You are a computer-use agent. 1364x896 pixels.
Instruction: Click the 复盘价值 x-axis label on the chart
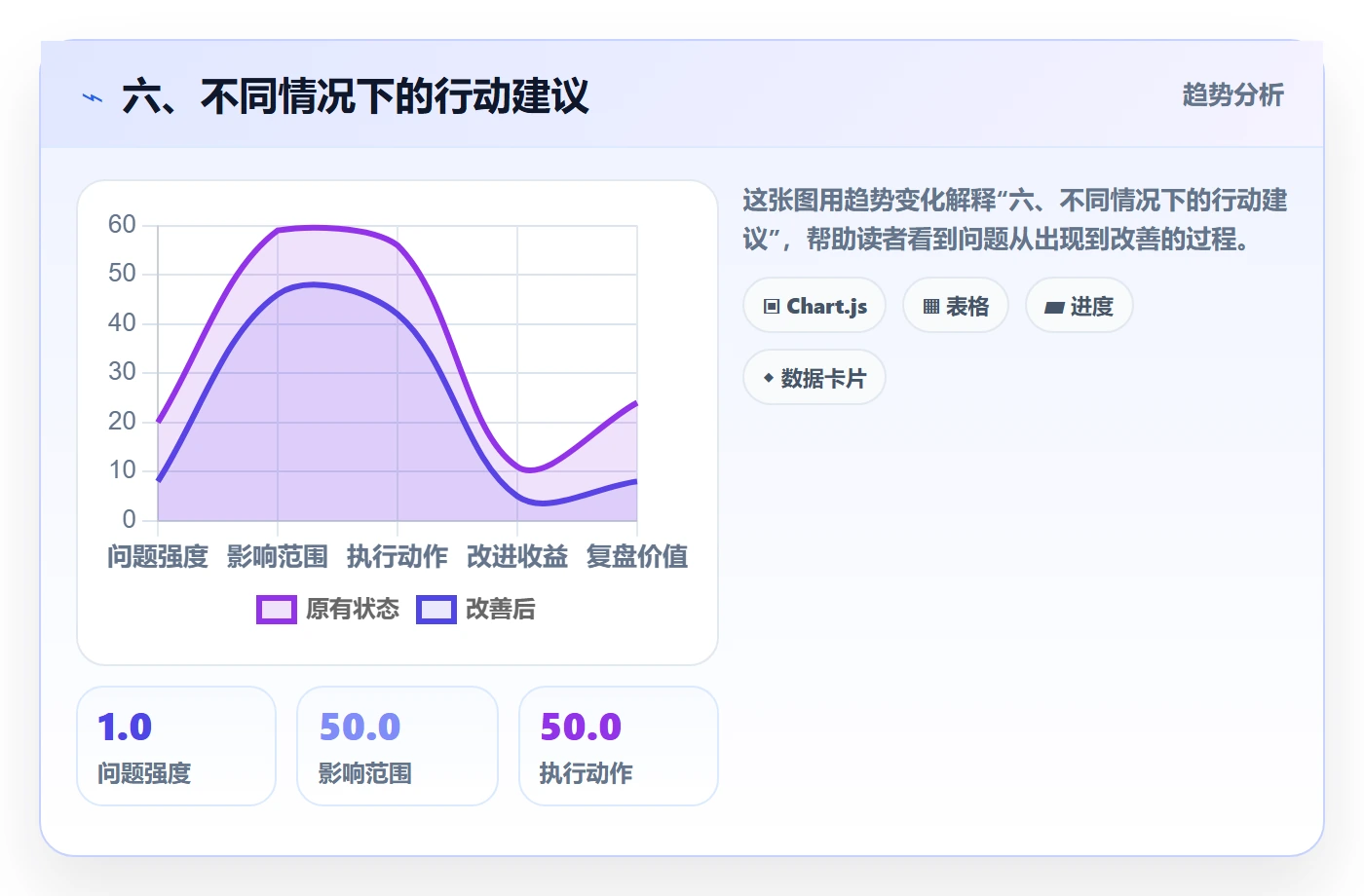click(637, 557)
